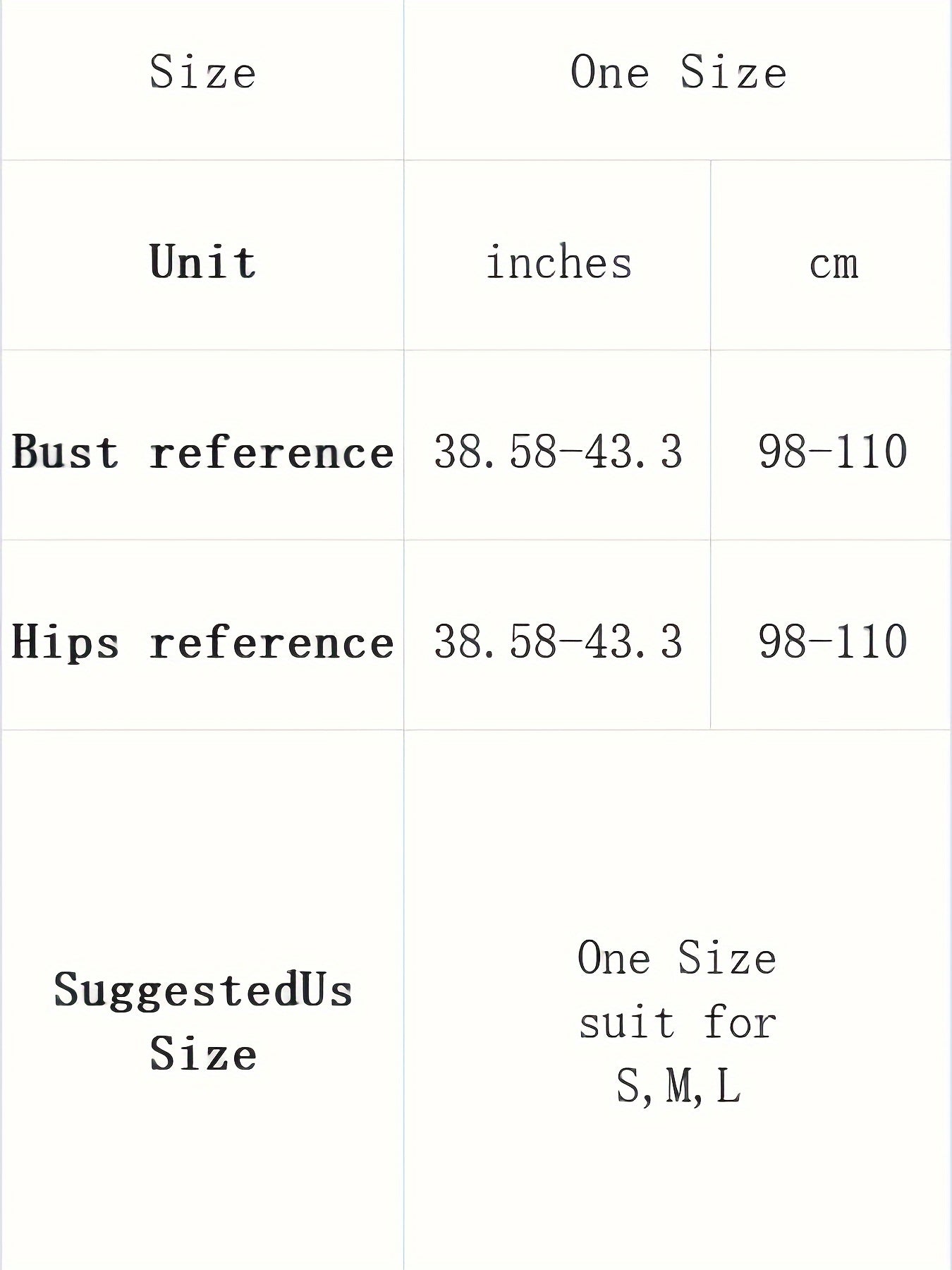Select the Bust measurement in inches

point(559,452)
